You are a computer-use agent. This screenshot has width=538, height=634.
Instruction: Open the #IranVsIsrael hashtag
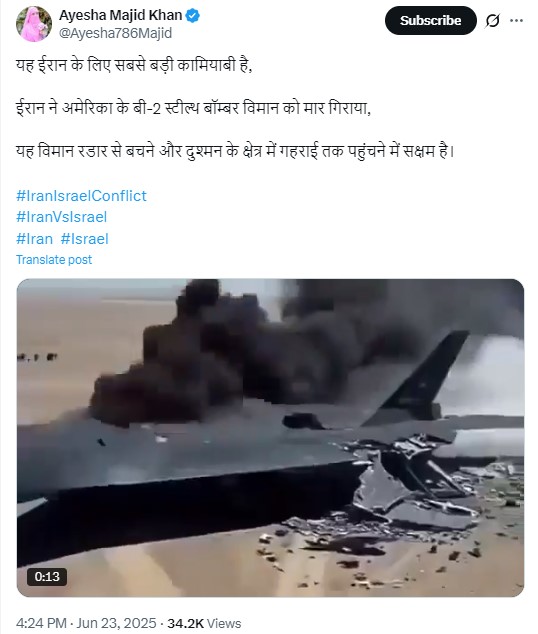(61, 217)
